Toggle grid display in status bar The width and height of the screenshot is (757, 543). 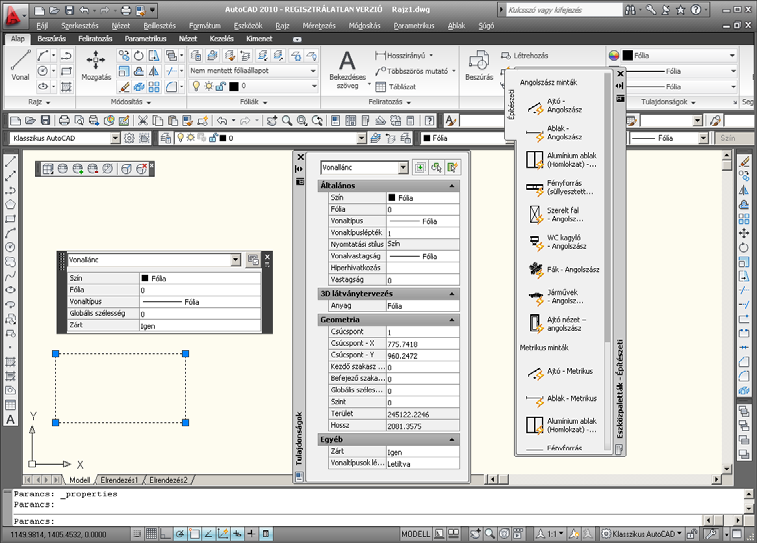pyautogui.click(x=151, y=534)
